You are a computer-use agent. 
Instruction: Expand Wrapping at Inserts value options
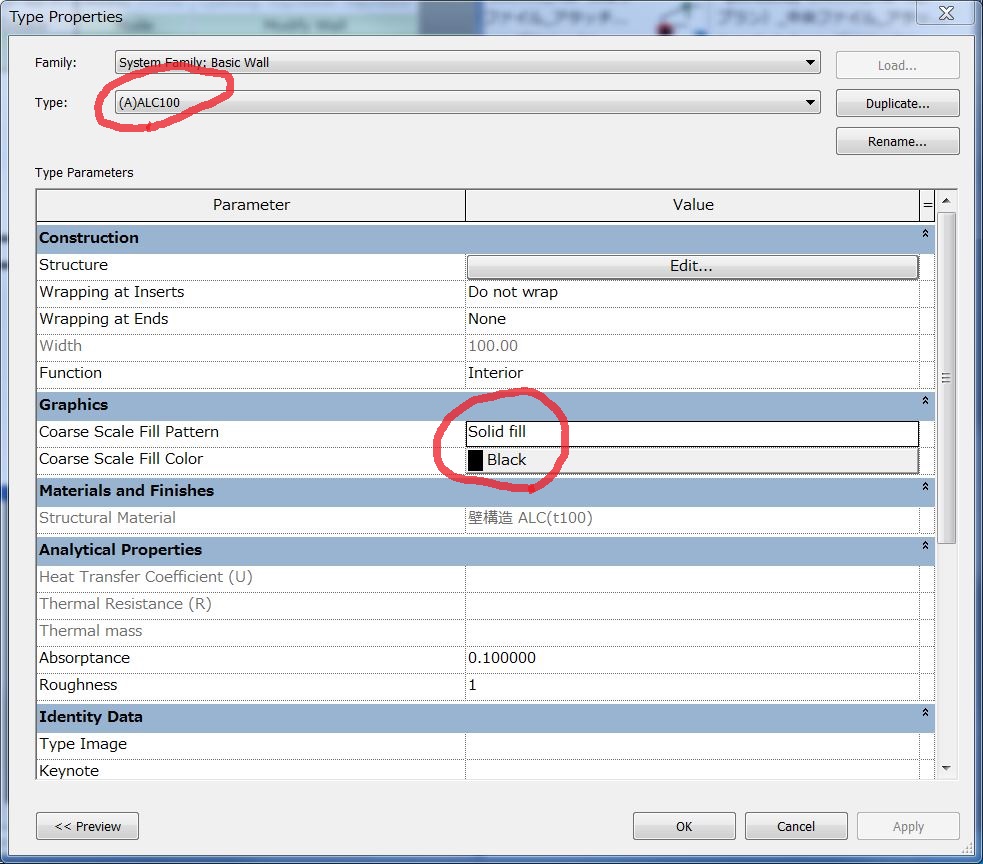click(x=692, y=292)
